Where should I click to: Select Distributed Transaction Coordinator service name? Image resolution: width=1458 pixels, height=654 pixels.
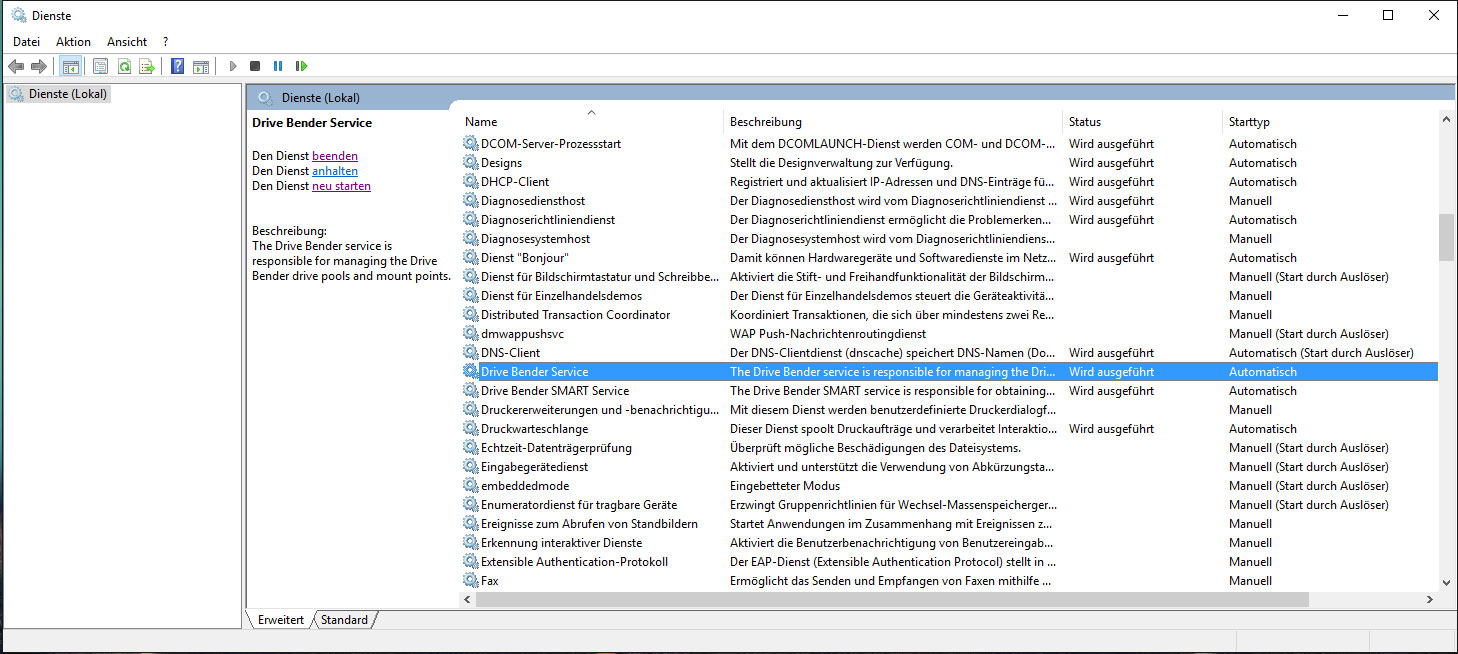[575, 314]
